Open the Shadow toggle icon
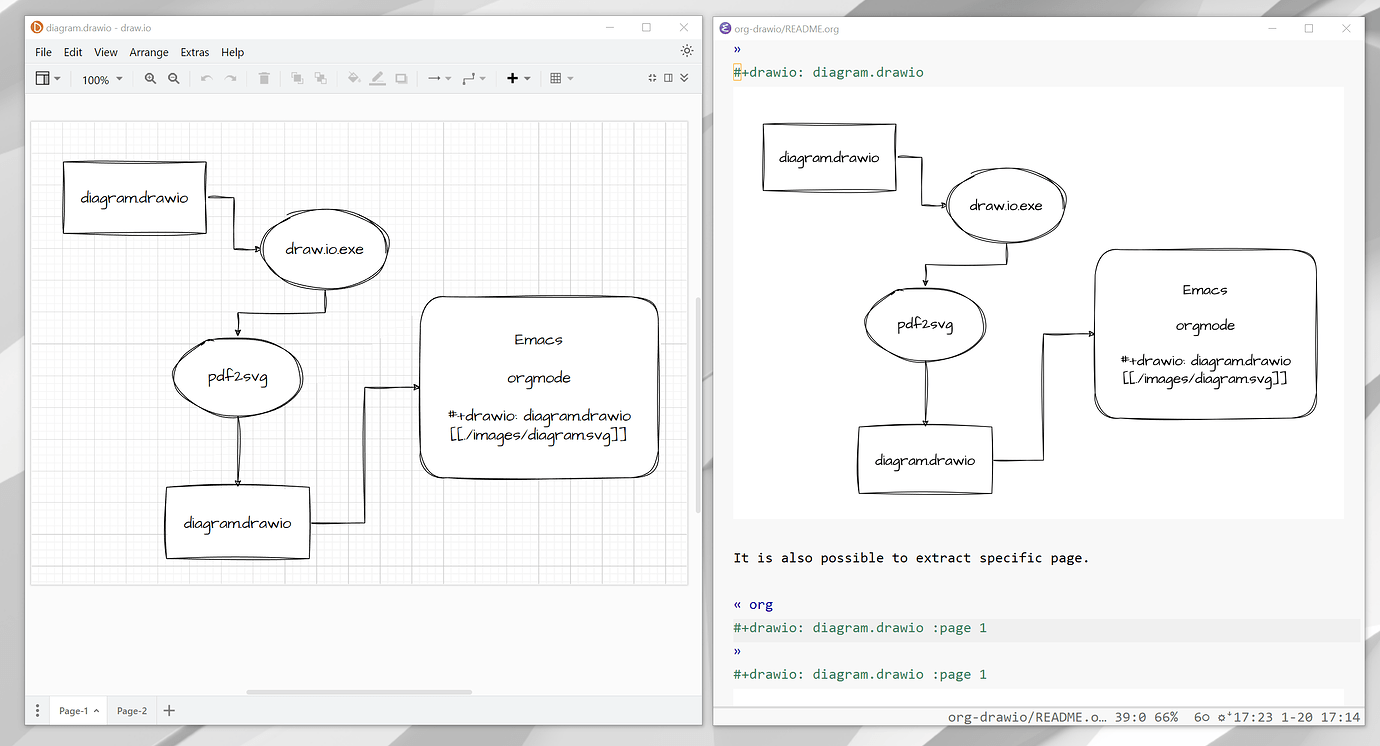The image size is (1380, 746). [402, 78]
